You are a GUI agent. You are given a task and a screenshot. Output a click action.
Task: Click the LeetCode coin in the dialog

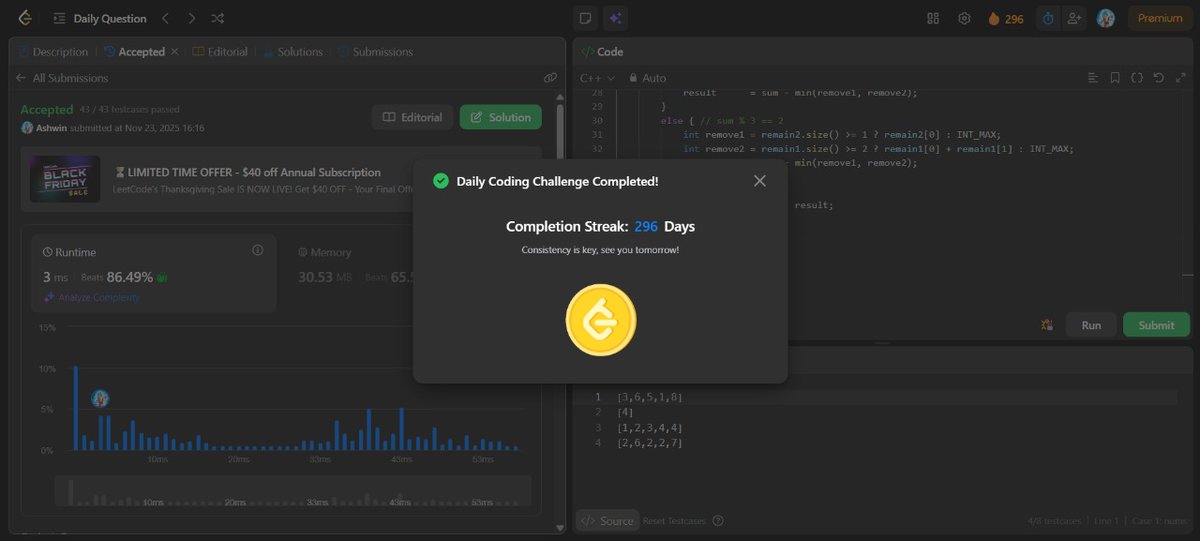pyautogui.click(x=601, y=320)
